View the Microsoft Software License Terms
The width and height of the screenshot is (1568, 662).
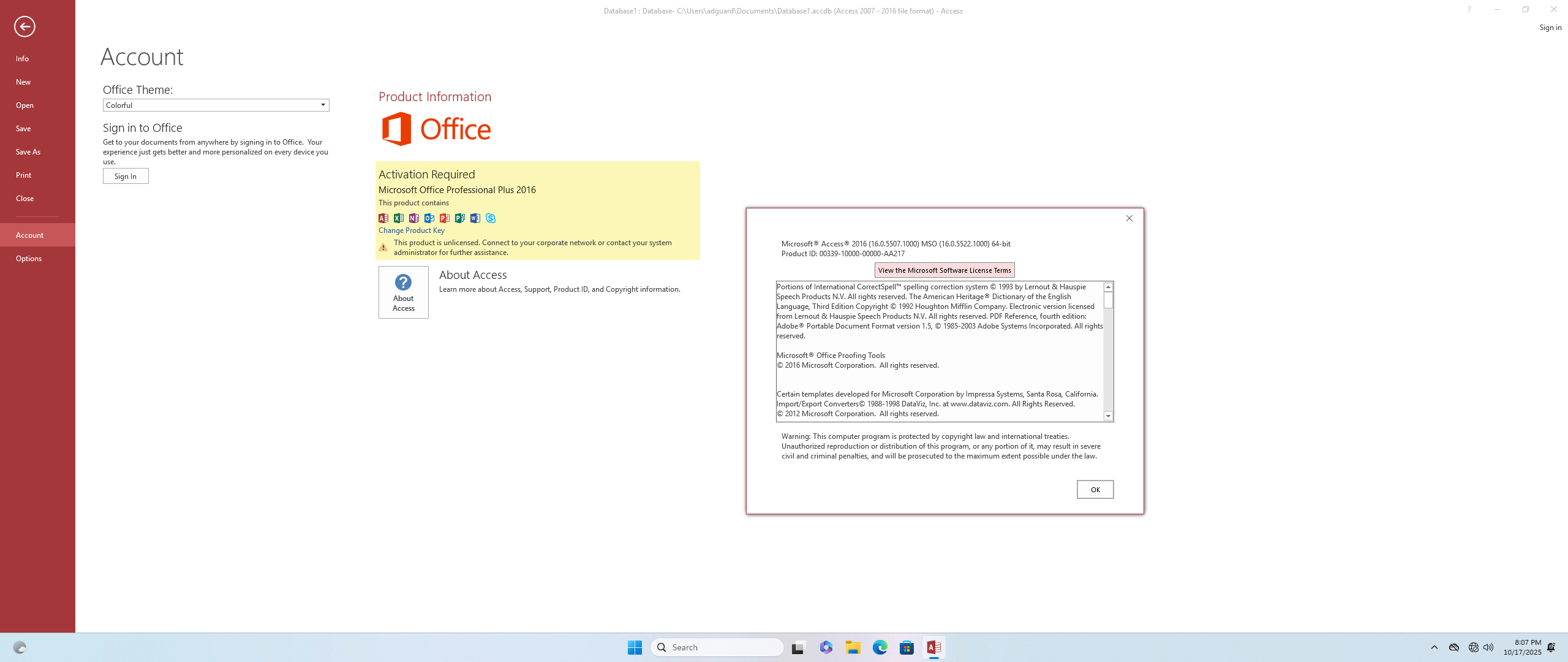944,270
